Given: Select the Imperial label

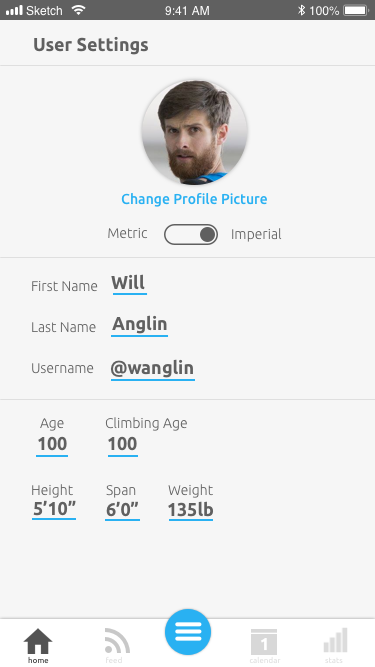Looking at the screenshot, I should coord(256,234).
